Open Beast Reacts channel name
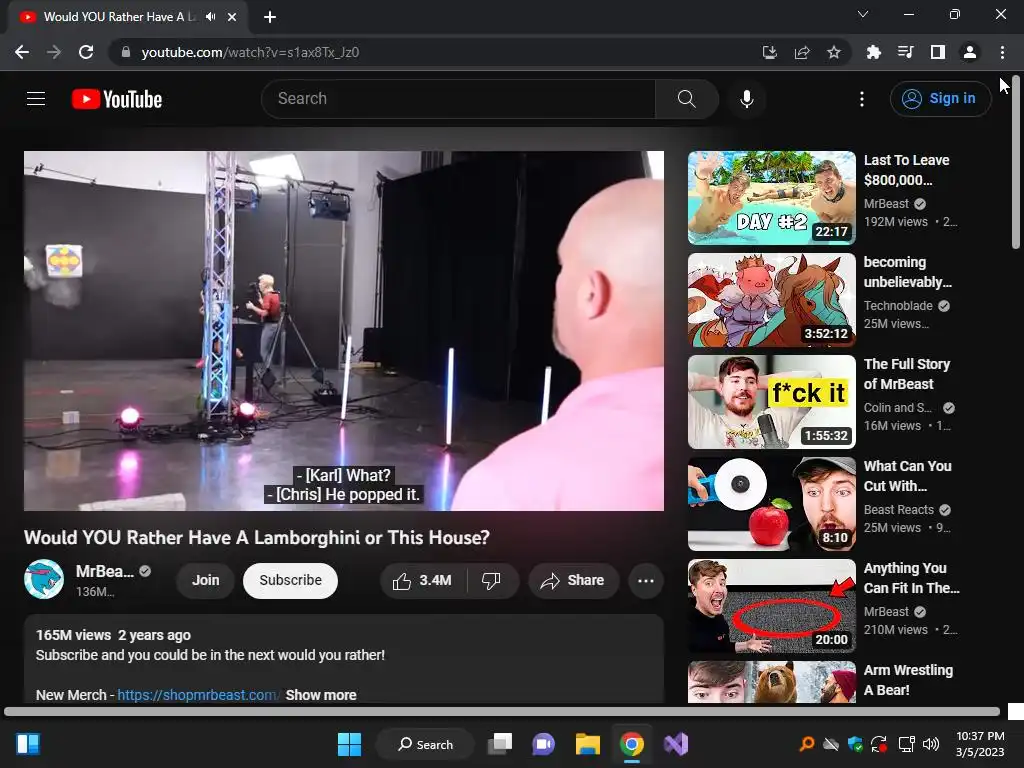The image size is (1024, 768). 899,509
